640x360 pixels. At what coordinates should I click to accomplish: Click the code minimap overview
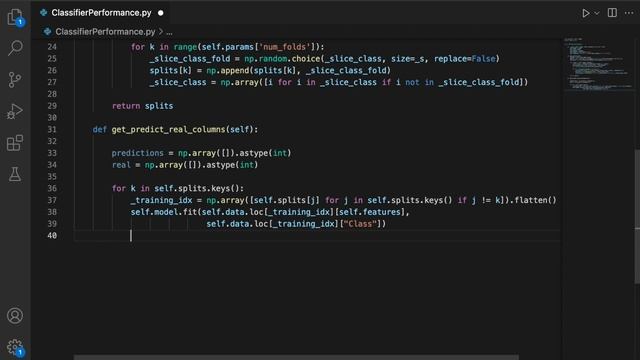pyautogui.click(x=598, y=63)
